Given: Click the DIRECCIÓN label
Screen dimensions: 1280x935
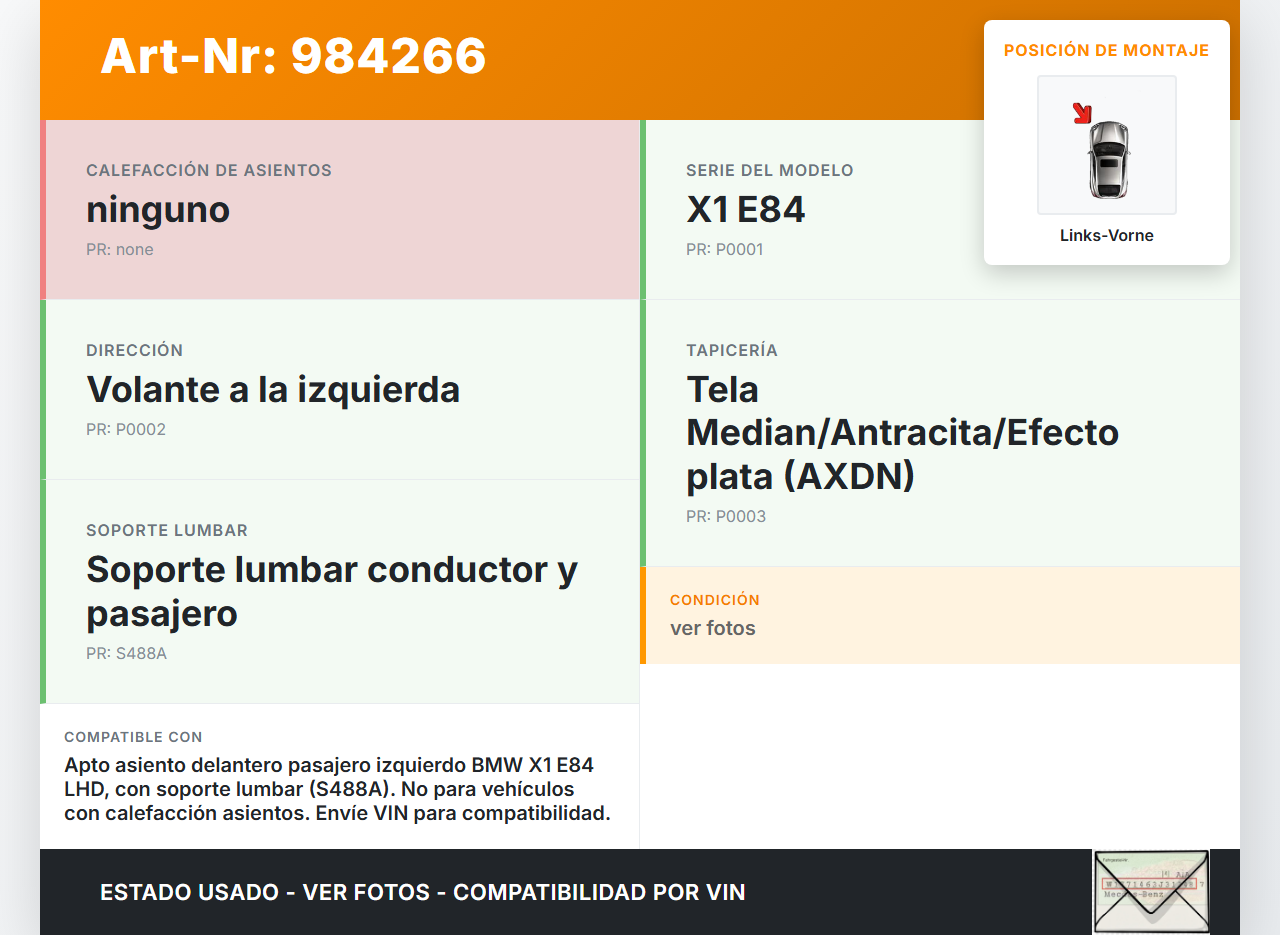Looking at the screenshot, I should (x=135, y=351).
